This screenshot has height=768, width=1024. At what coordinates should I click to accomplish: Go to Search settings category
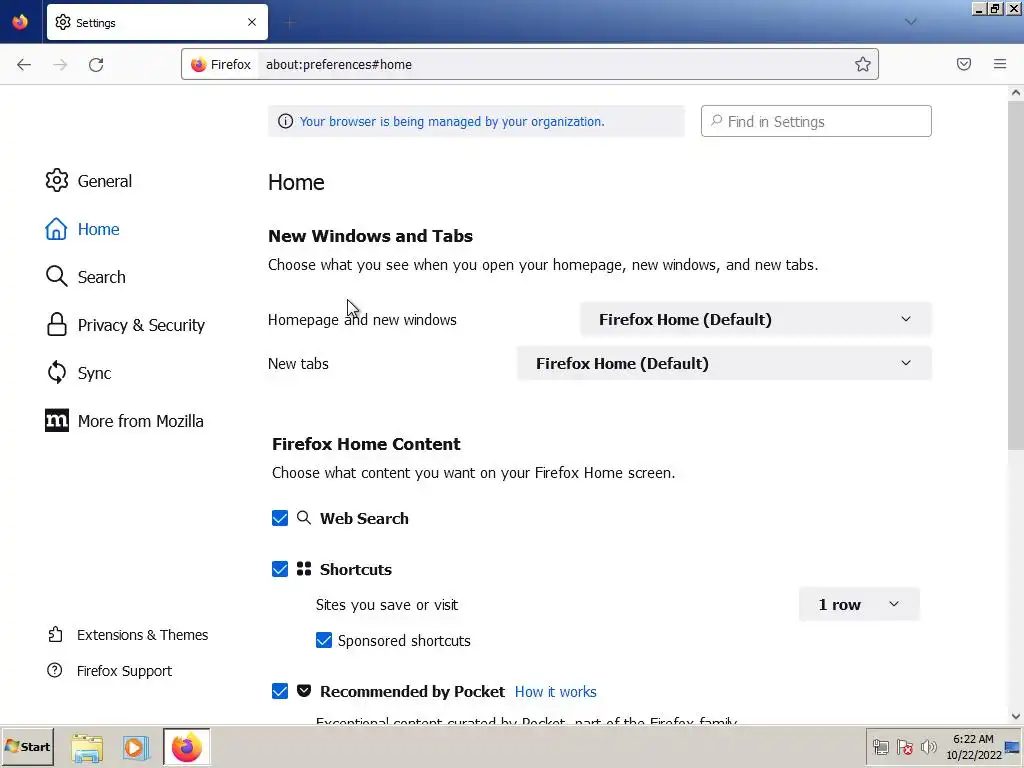(86, 277)
